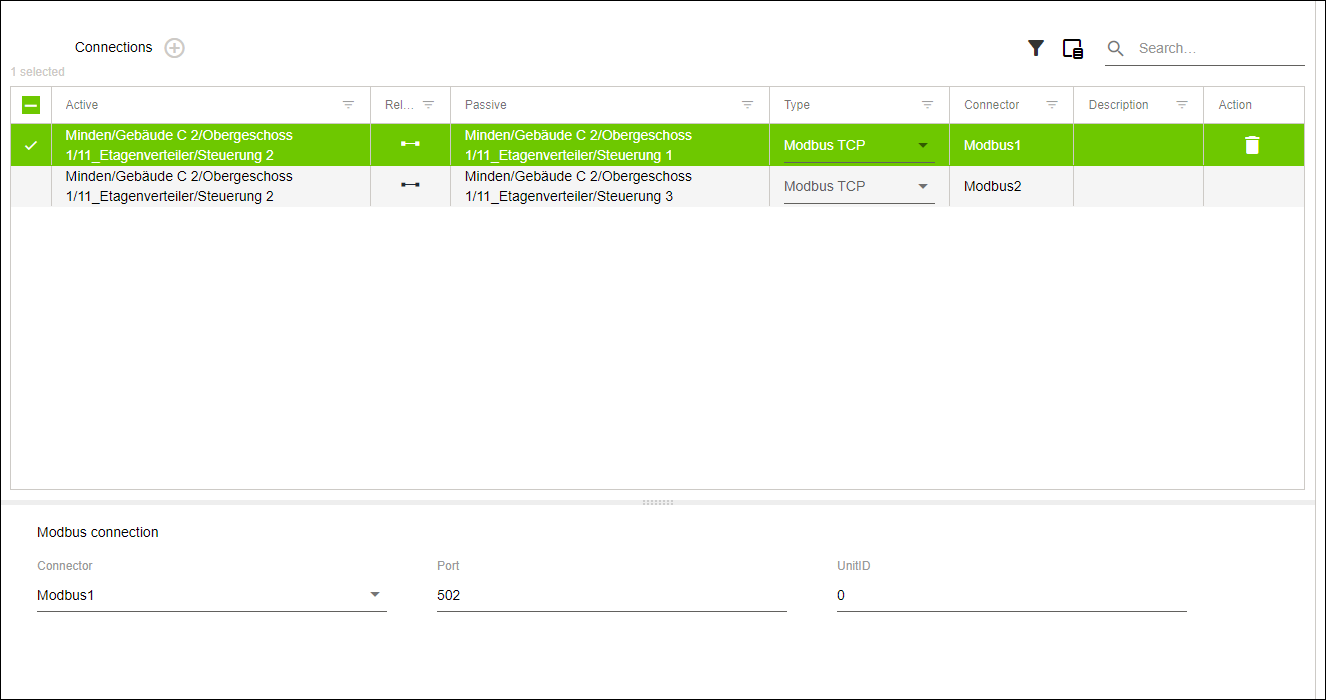Open the Passive column filter menu
1326x700 pixels.
(747, 105)
